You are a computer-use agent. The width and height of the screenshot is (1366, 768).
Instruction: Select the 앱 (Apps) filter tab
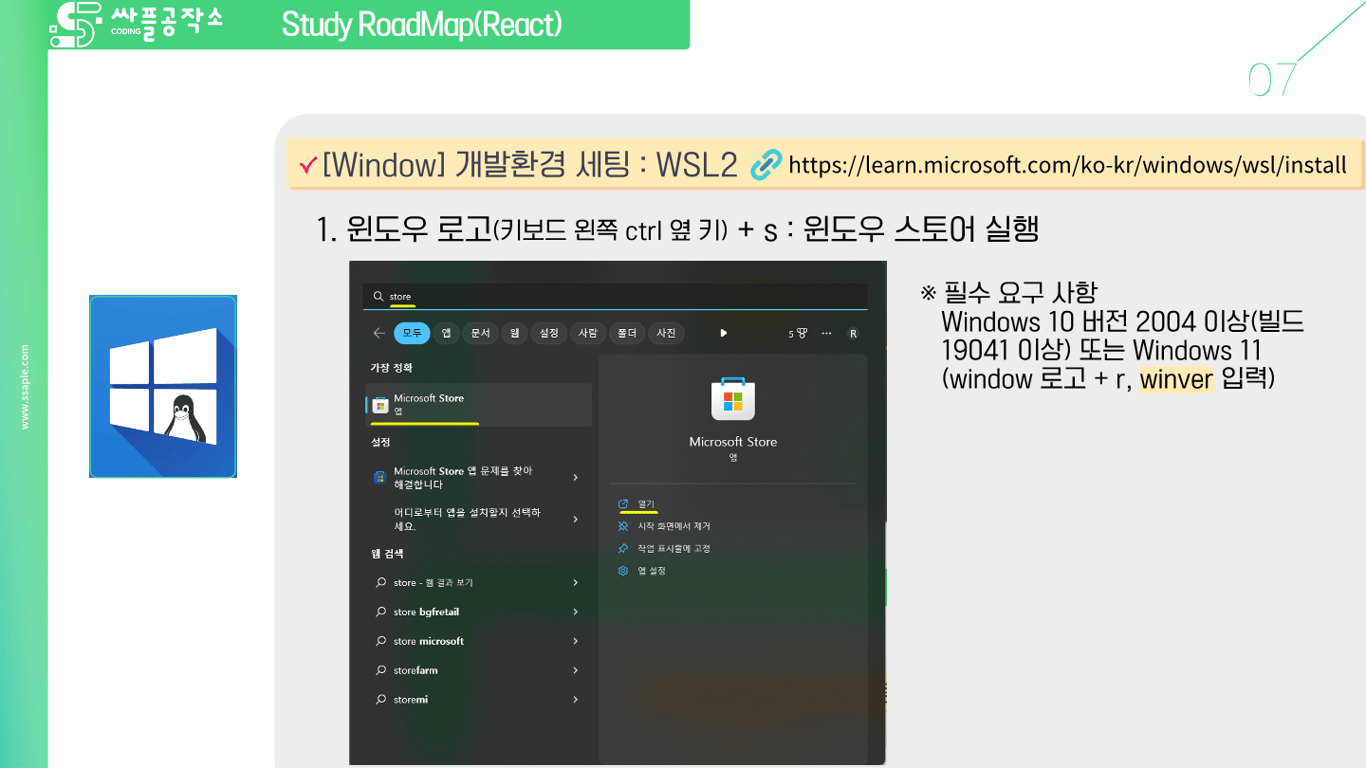point(447,333)
